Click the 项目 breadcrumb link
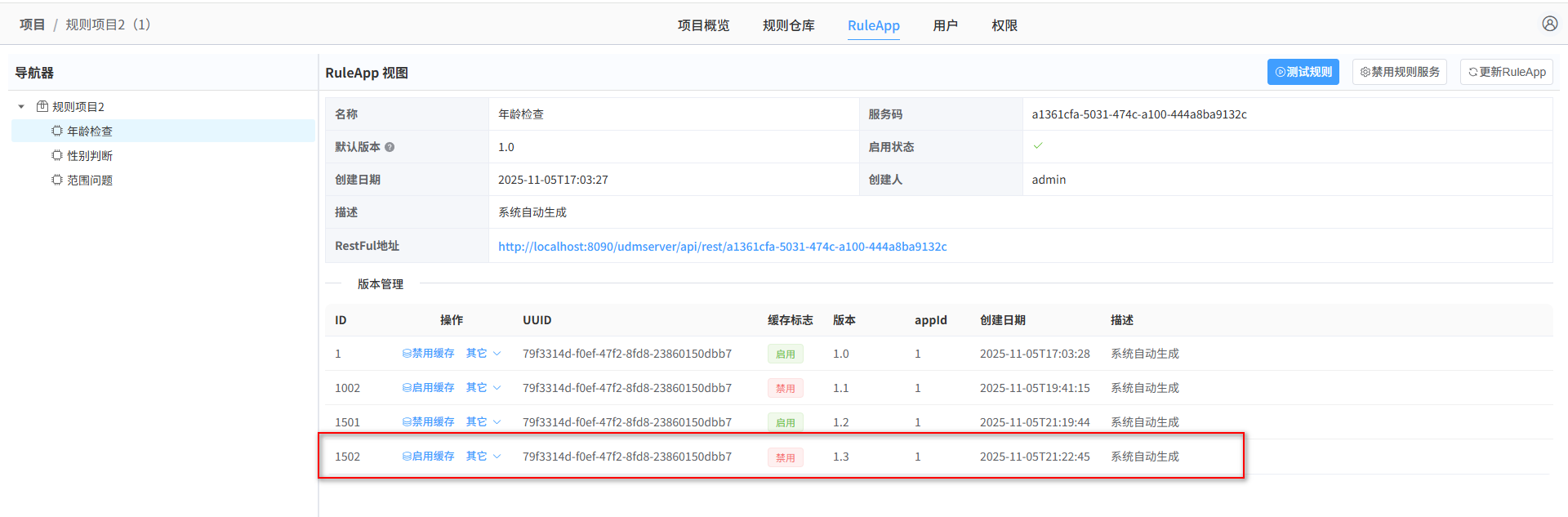 tap(32, 25)
